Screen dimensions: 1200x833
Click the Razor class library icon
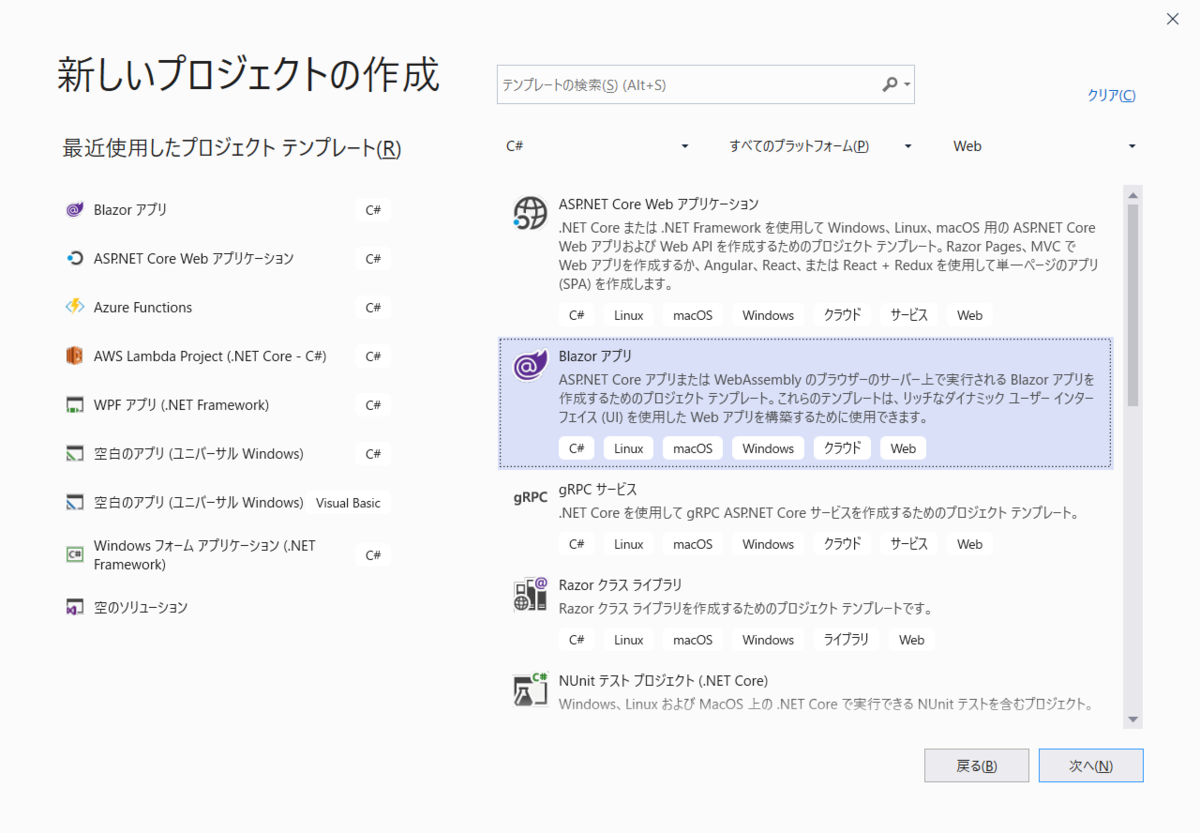tap(530, 594)
